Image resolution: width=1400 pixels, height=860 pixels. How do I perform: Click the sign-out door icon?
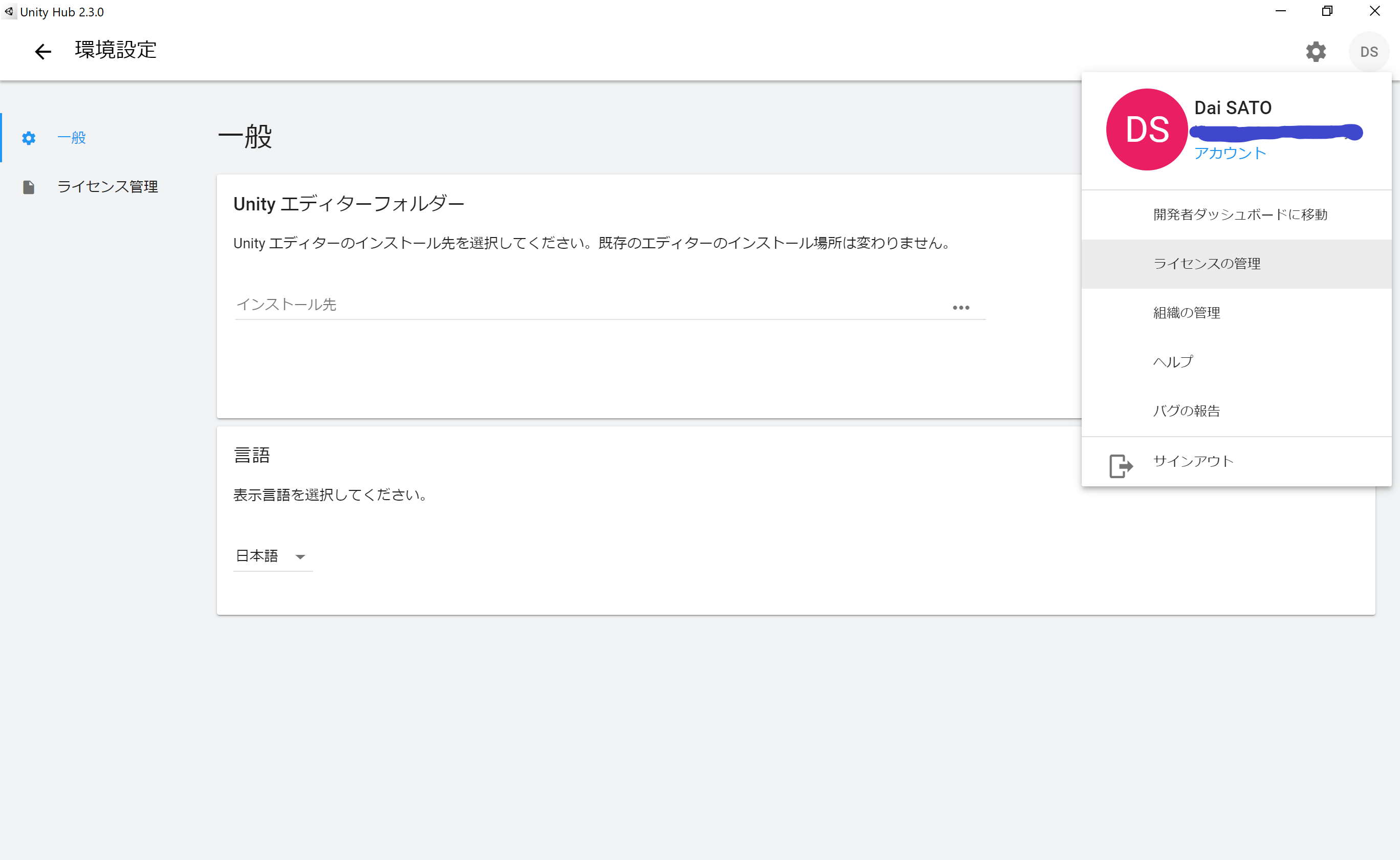click(1120, 466)
